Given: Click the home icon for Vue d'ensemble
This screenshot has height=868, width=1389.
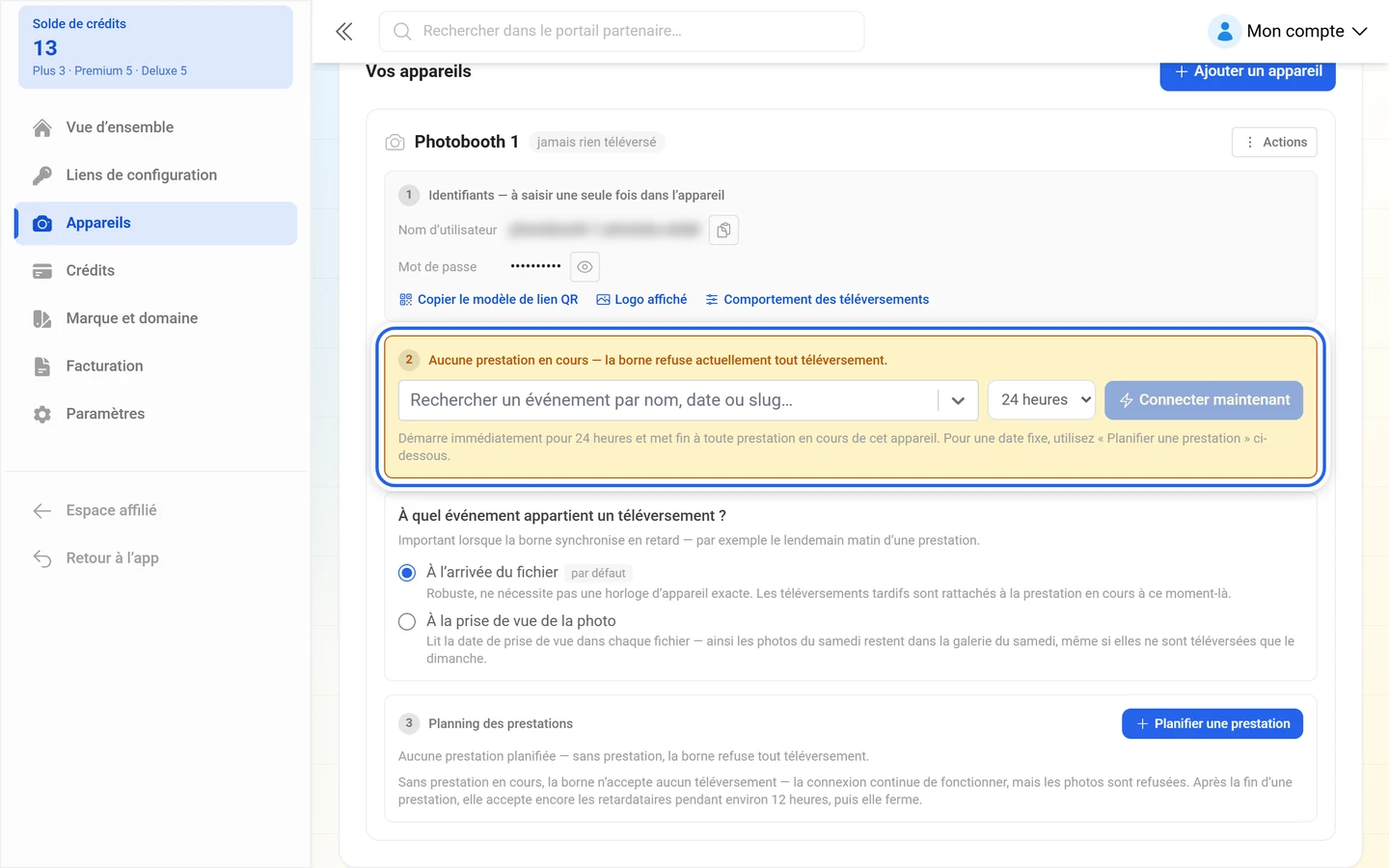Looking at the screenshot, I should (x=42, y=128).
